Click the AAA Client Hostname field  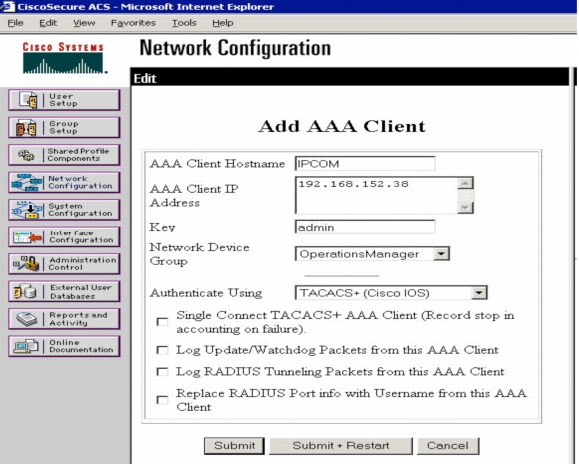(365, 164)
